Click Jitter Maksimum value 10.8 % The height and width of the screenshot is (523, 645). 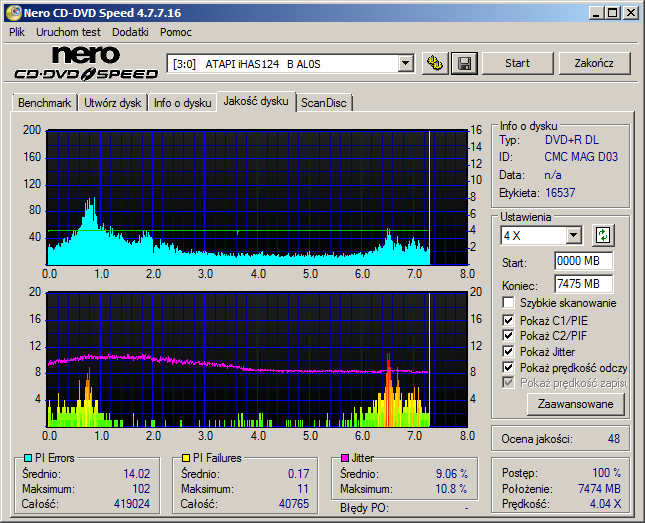click(451, 489)
